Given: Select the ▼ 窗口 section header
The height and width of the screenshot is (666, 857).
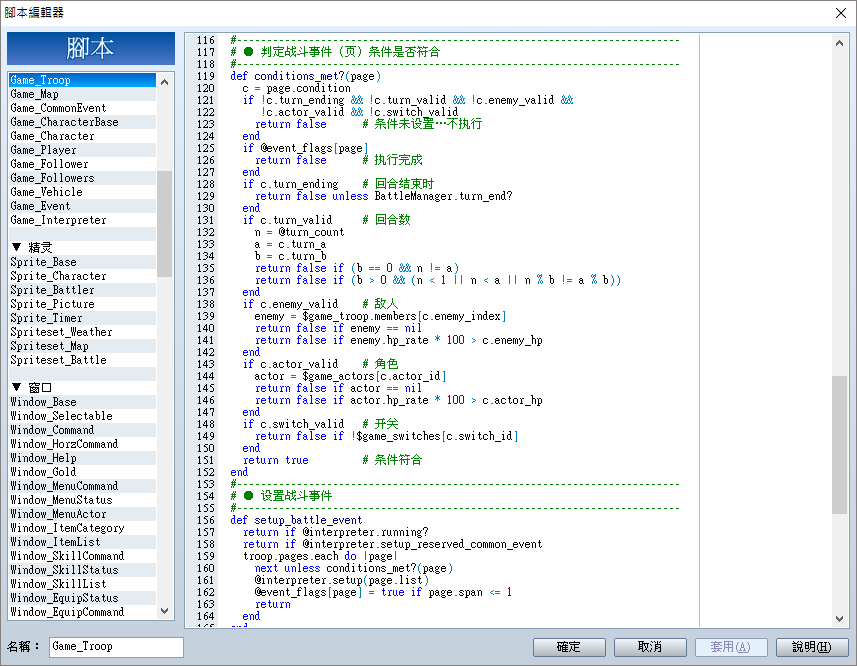Looking at the screenshot, I should click(82, 388).
